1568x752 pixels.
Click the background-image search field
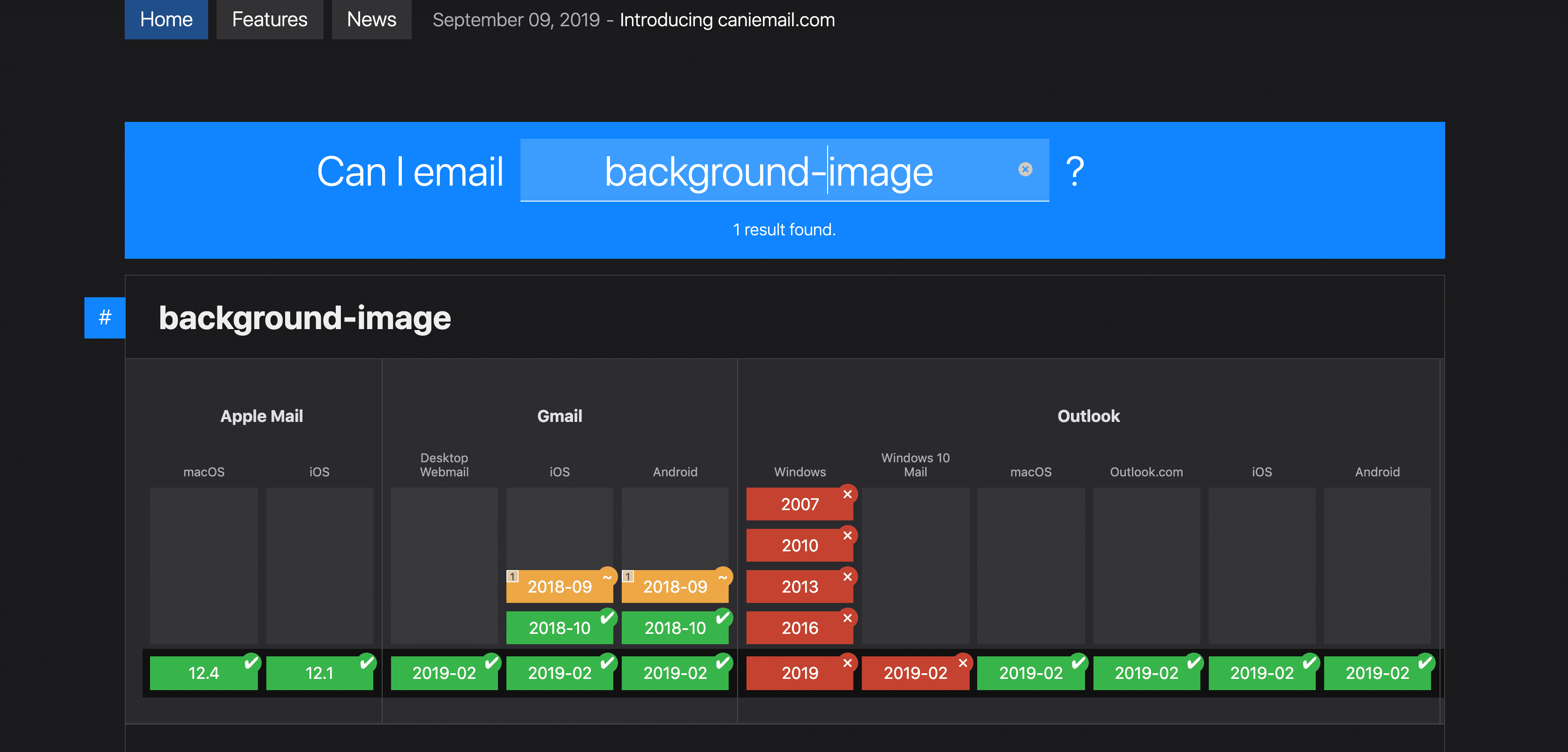tap(784, 170)
